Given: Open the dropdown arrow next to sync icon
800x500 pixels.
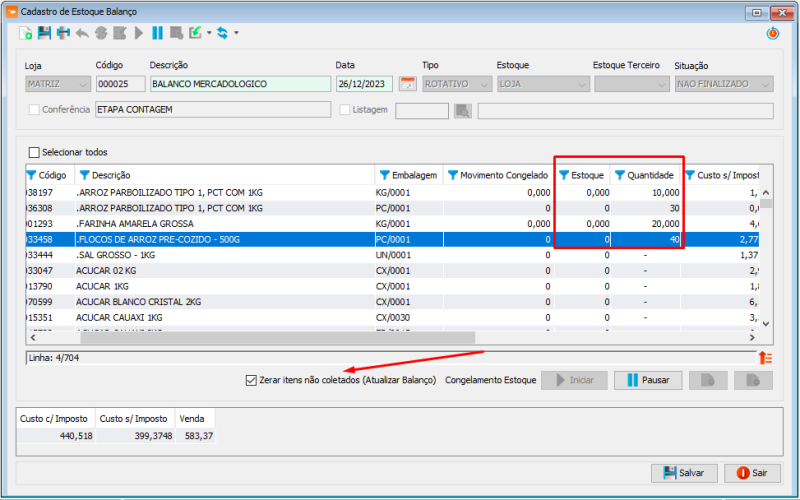Looking at the screenshot, I should click(x=236, y=33).
